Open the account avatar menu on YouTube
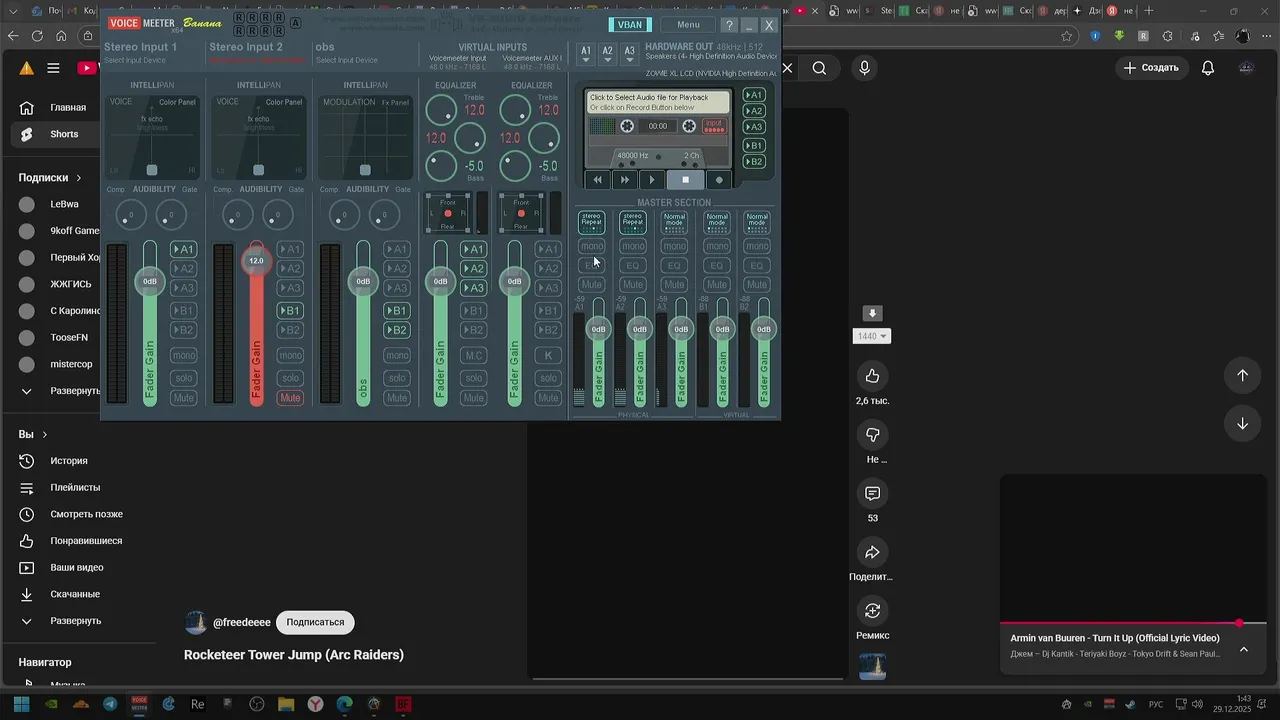The width and height of the screenshot is (1280, 720). coord(1246,68)
